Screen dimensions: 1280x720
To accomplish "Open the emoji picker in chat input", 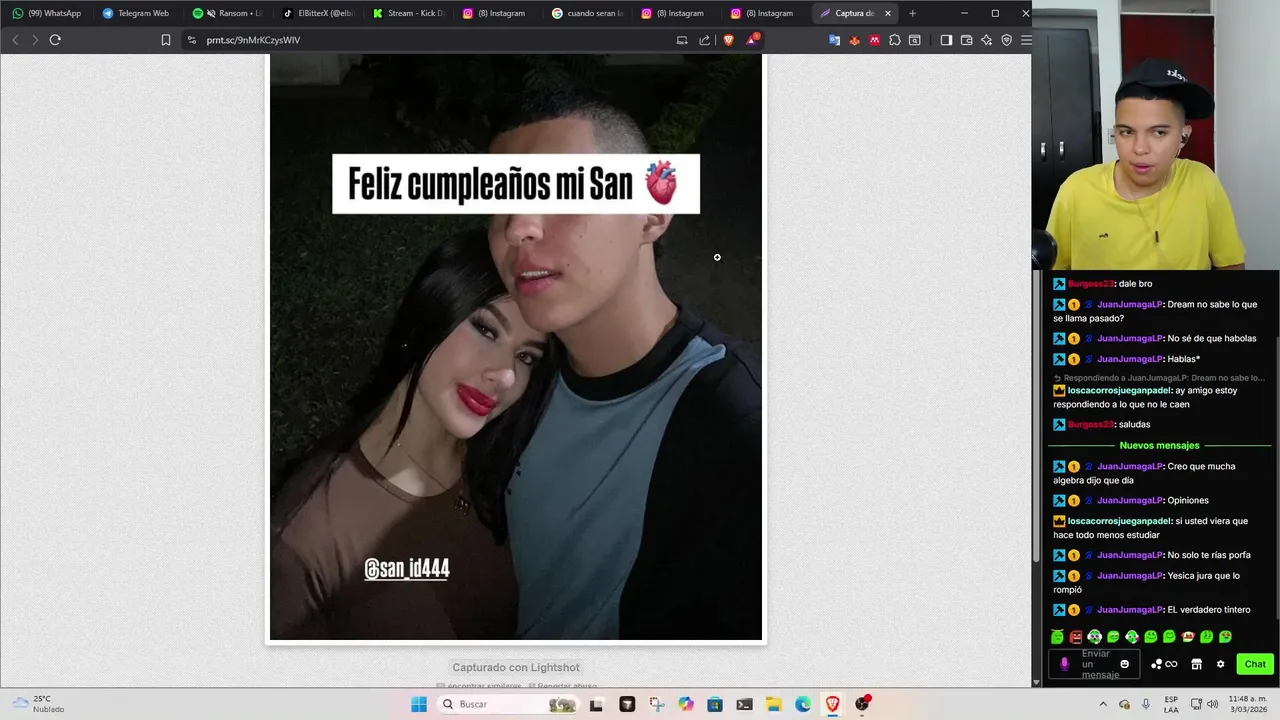I will pyautogui.click(x=1125, y=664).
